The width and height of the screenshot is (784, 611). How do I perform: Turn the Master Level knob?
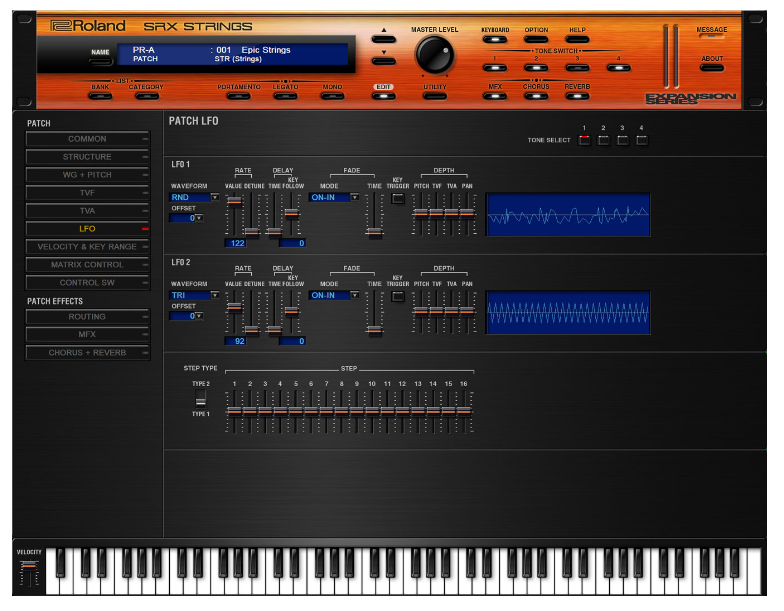434,55
